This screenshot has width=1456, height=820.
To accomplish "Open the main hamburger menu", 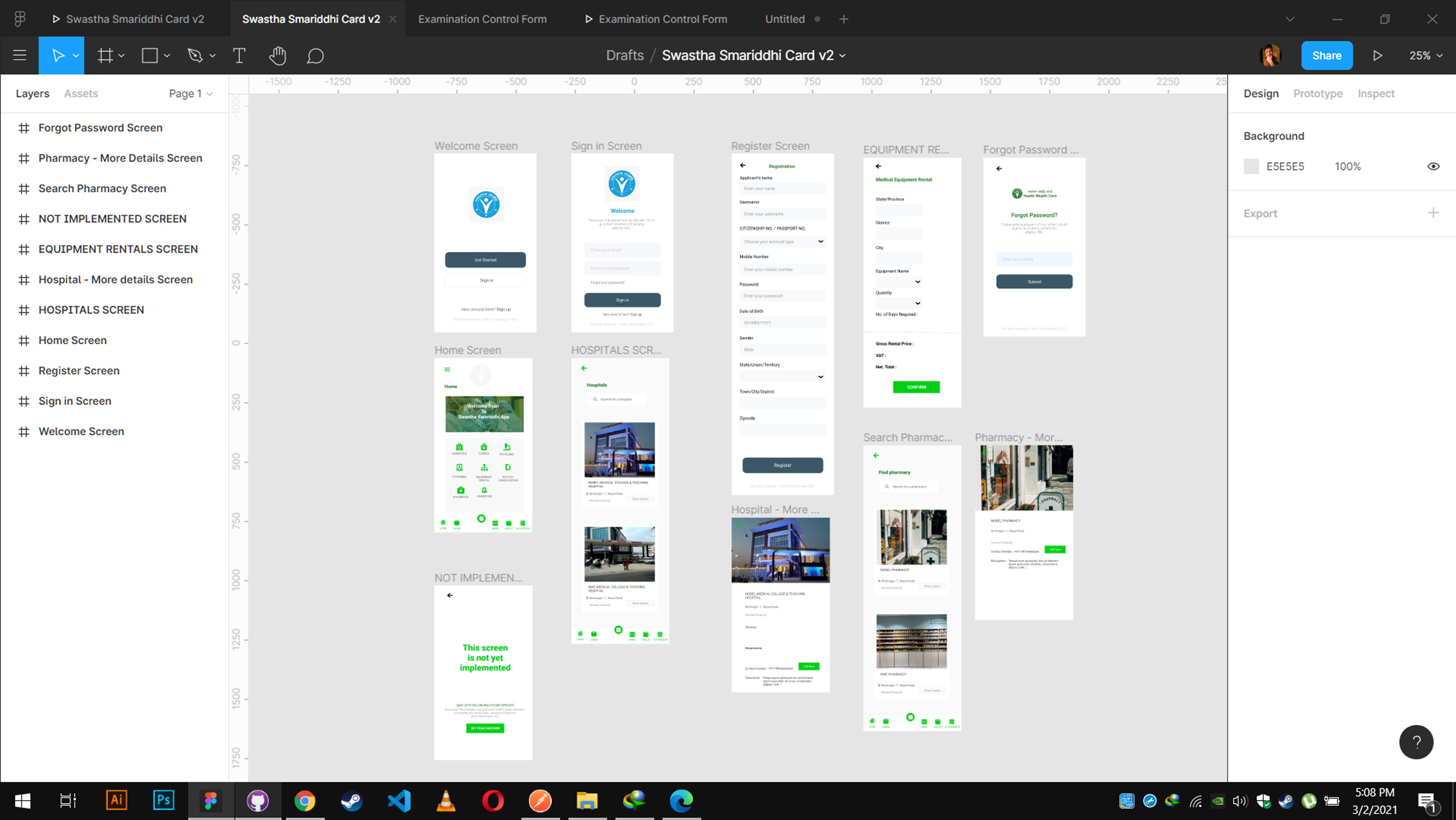I will (20, 55).
